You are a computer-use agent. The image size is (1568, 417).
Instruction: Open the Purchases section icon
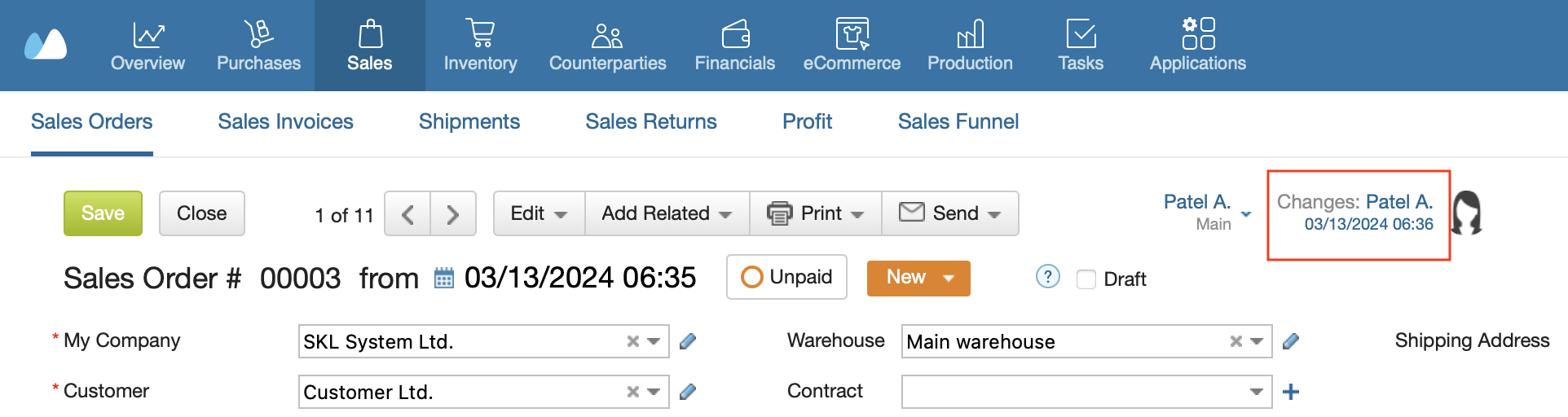point(258,33)
